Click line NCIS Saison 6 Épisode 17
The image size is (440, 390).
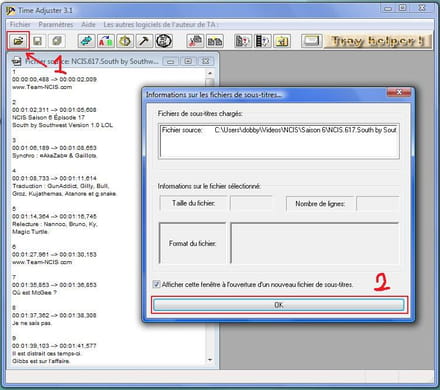click(48, 117)
